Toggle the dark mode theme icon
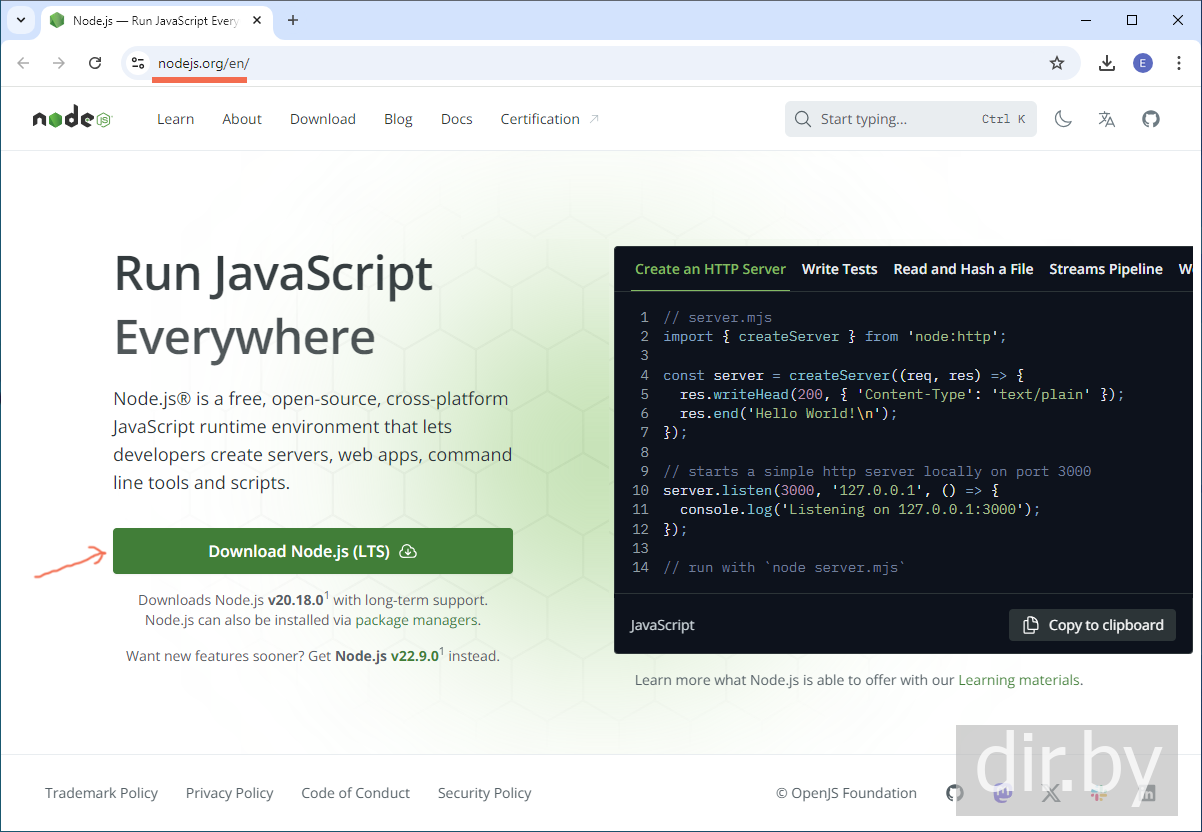This screenshot has width=1202, height=832. pos(1063,119)
